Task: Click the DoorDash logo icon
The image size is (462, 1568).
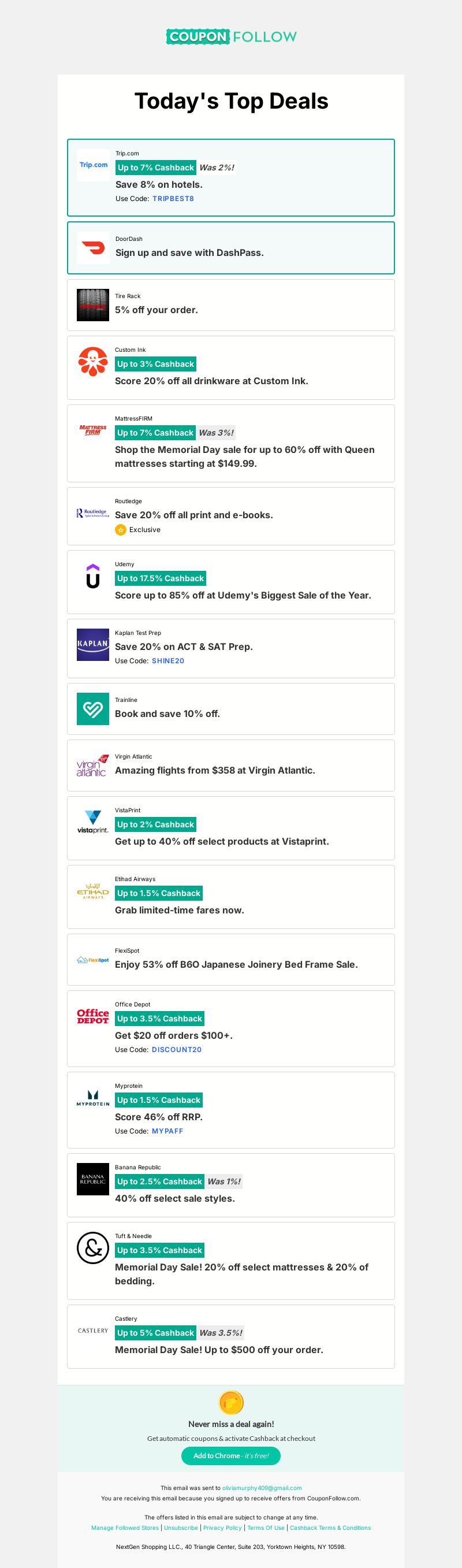Action: [93, 248]
